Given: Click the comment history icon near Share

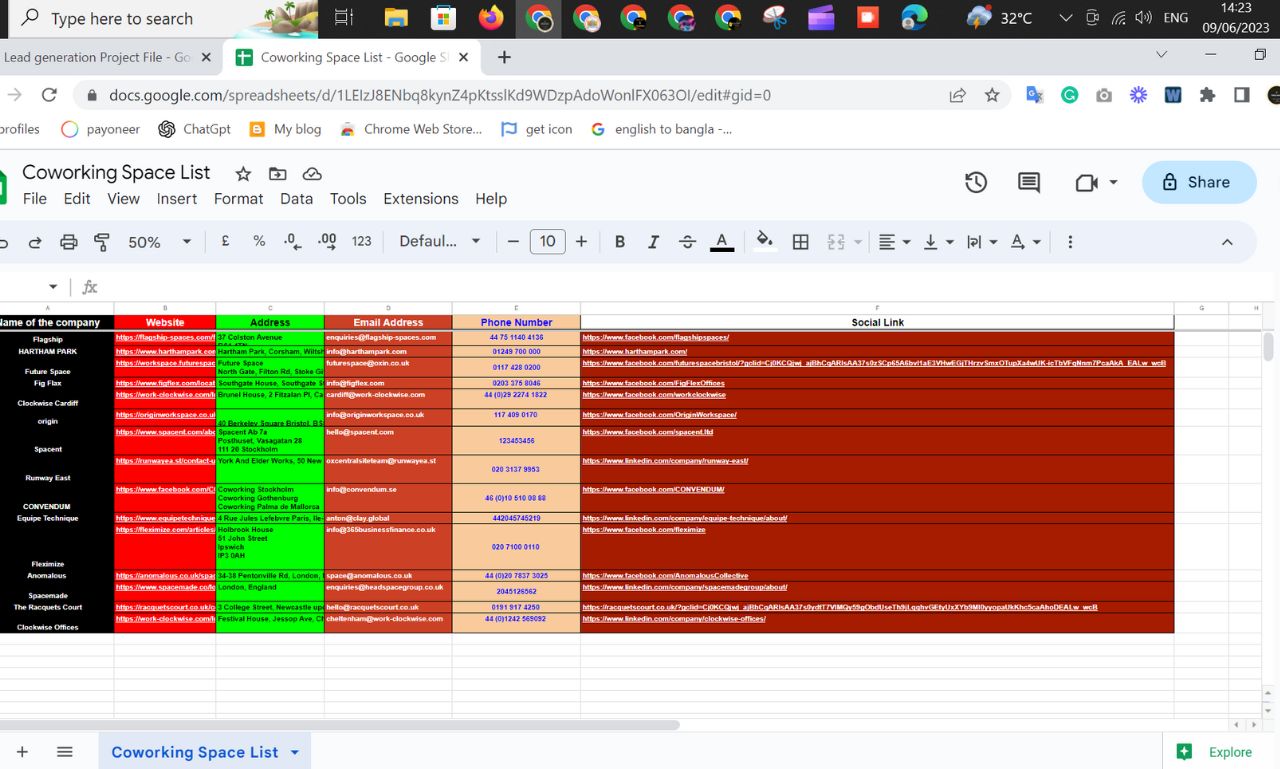Looking at the screenshot, I should coord(1027,182).
